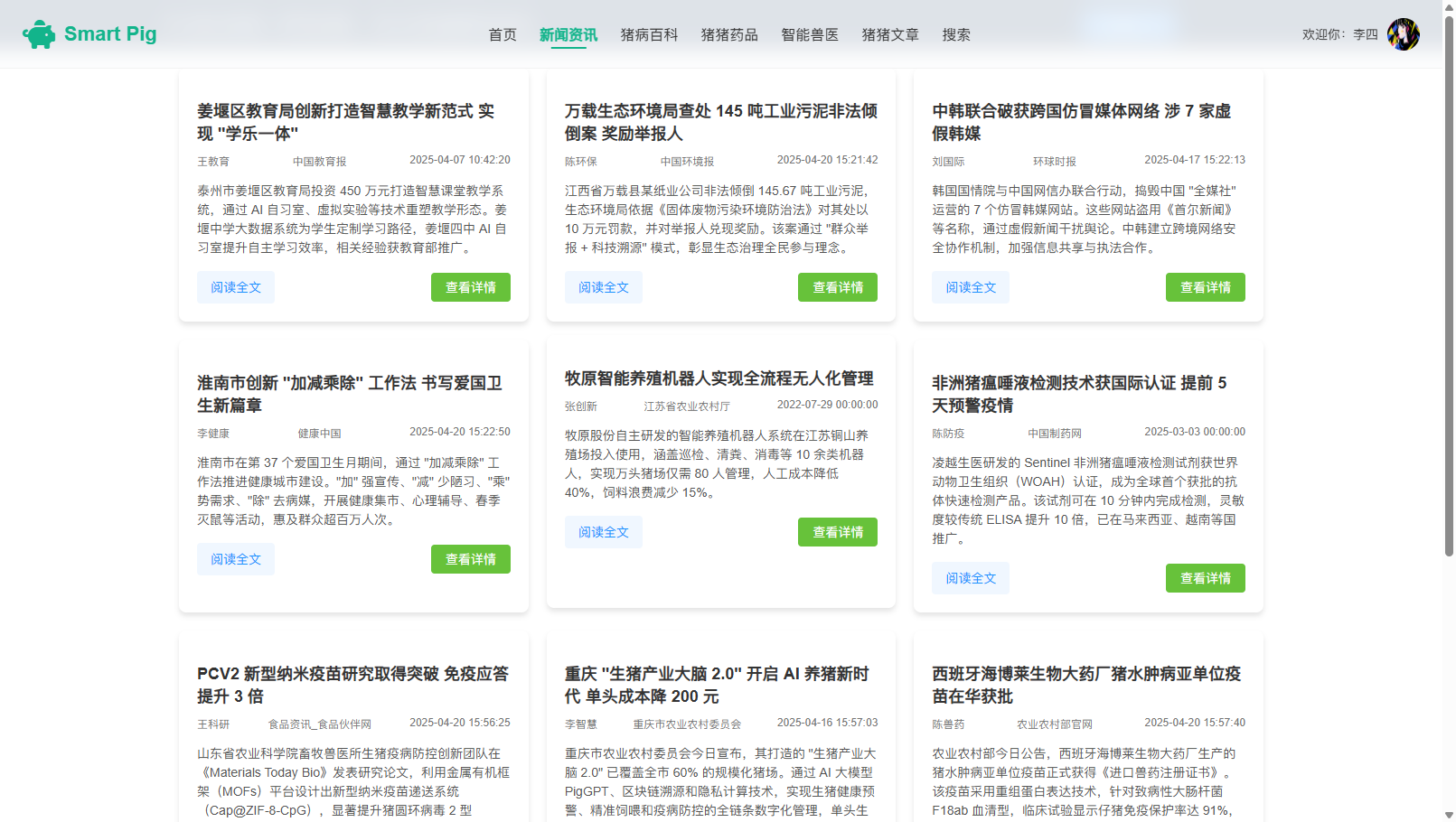Image resolution: width=1456 pixels, height=822 pixels.
Task: Open the 搜索 page
Action: click(x=956, y=34)
